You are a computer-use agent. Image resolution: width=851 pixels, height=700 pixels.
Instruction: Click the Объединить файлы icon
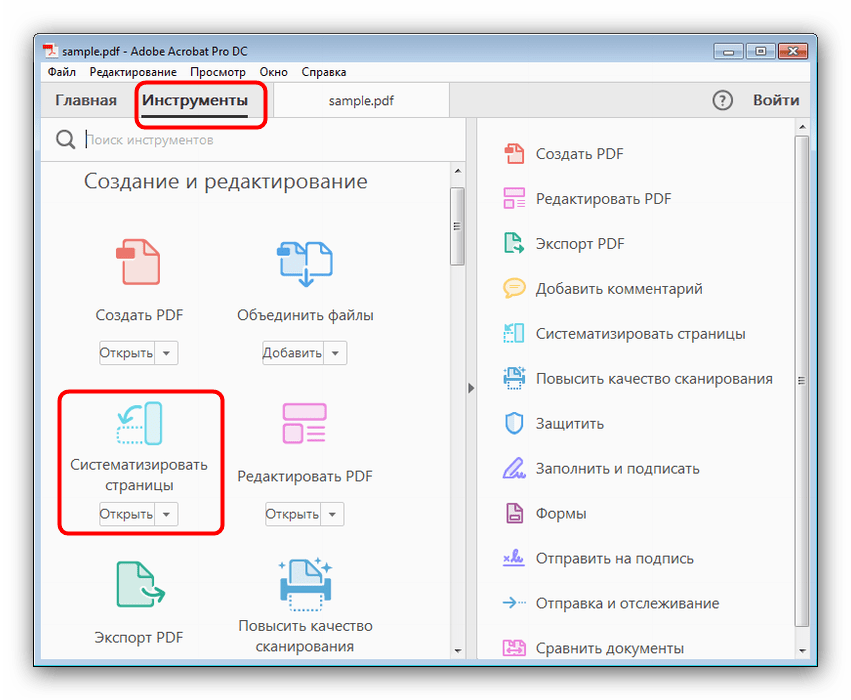point(305,262)
